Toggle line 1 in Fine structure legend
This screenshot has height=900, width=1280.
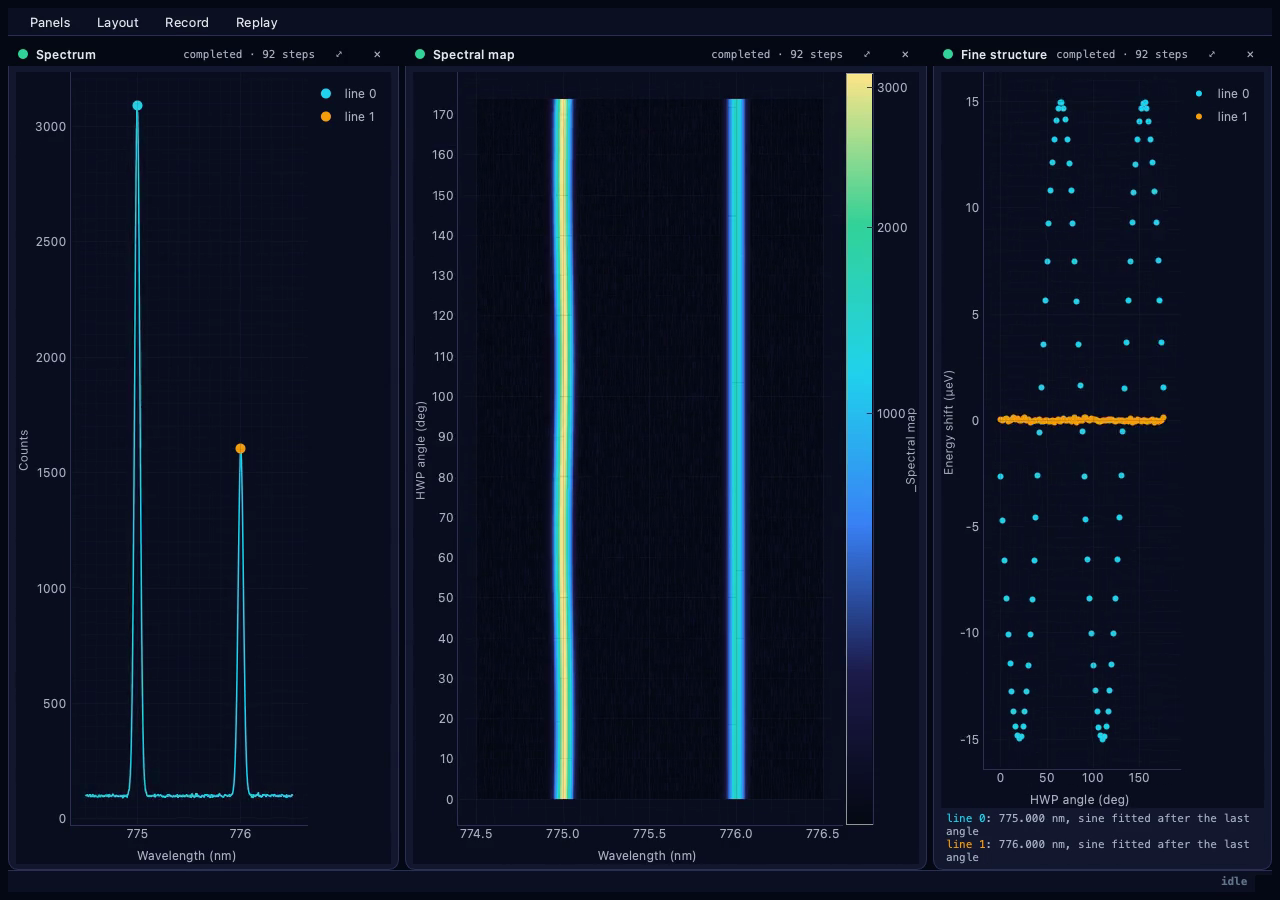point(1221,117)
